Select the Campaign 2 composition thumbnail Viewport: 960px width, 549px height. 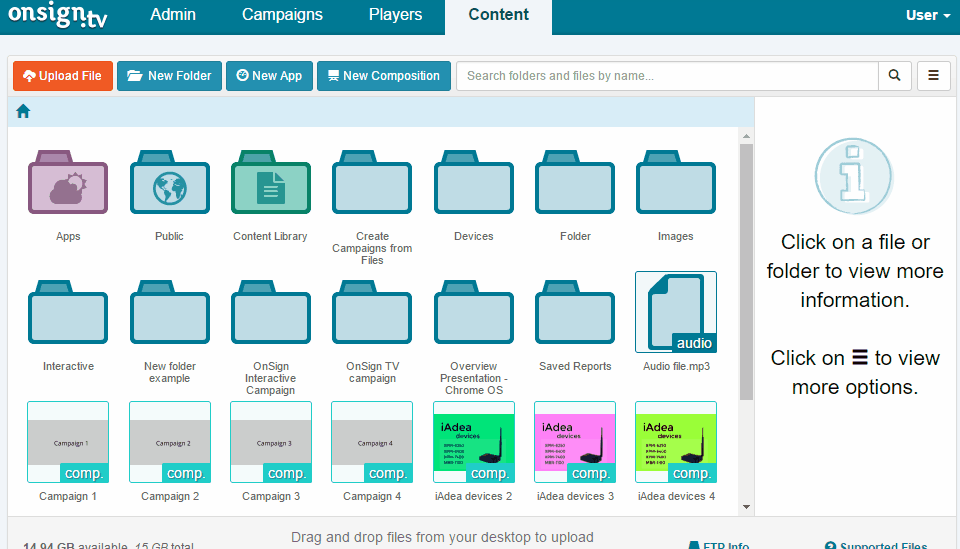(x=170, y=442)
